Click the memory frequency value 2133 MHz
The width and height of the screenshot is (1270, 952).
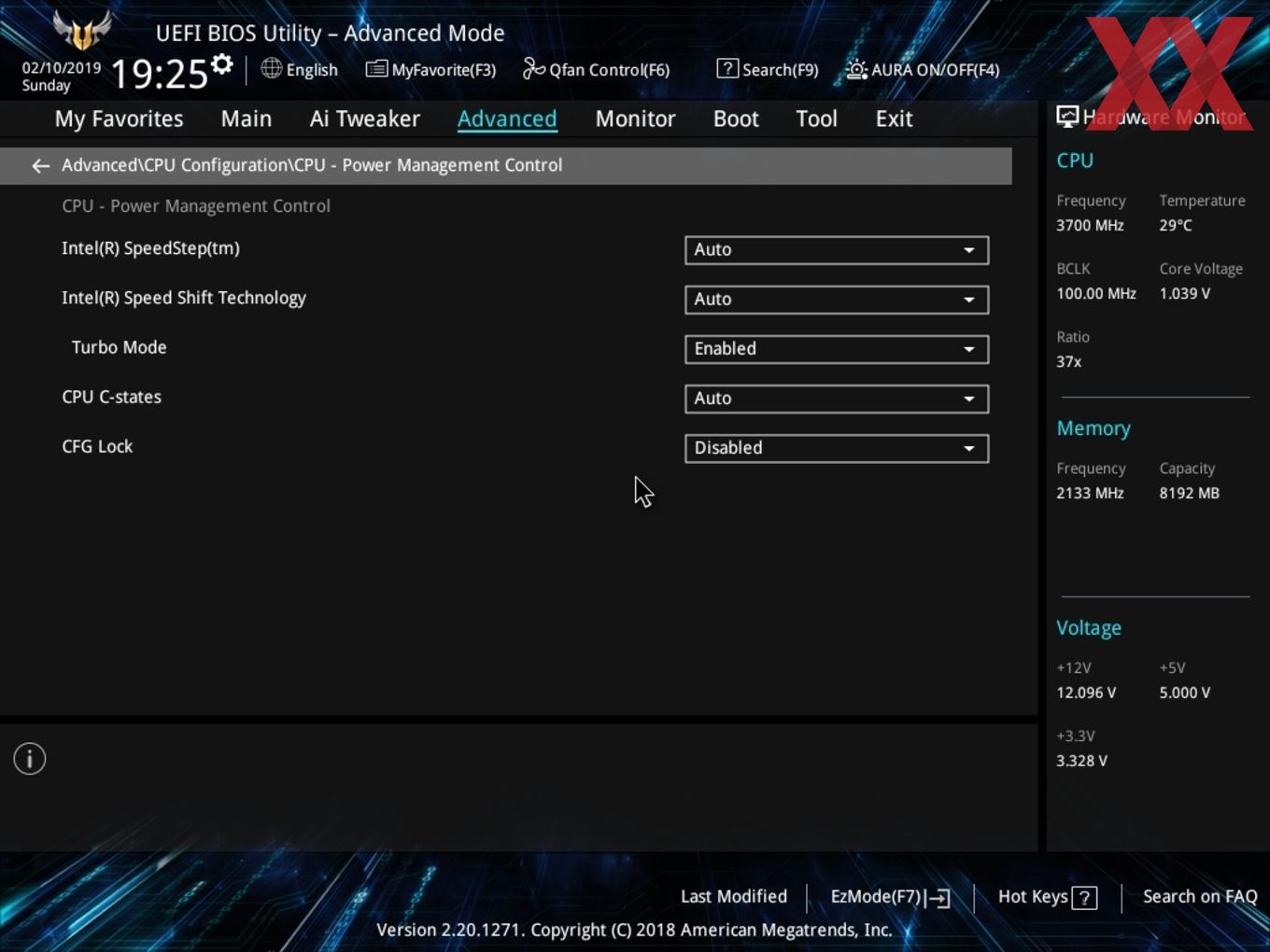[1090, 493]
